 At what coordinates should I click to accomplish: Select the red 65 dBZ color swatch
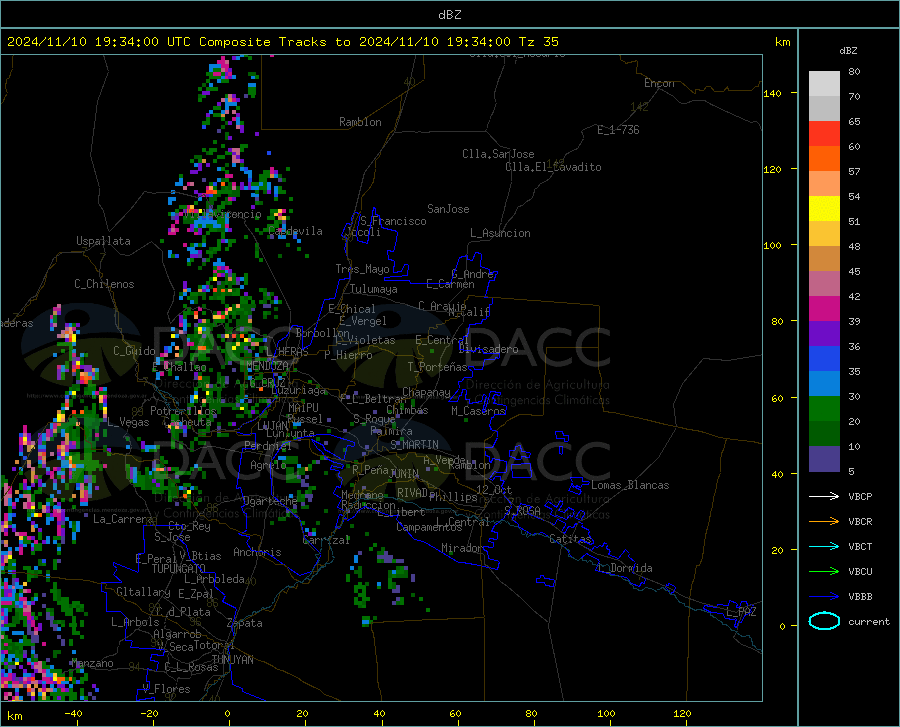(824, 134)
